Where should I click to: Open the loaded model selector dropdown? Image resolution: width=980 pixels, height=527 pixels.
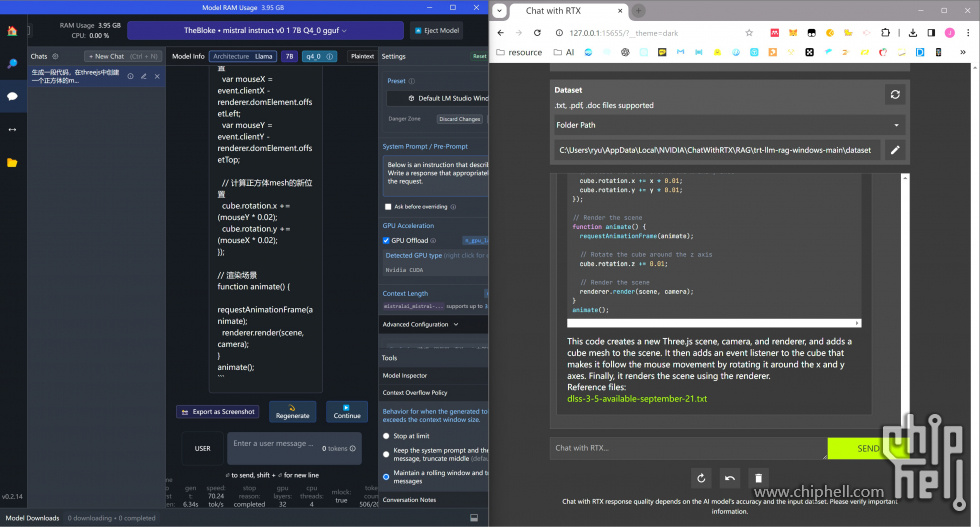click(x=265, y=30)
